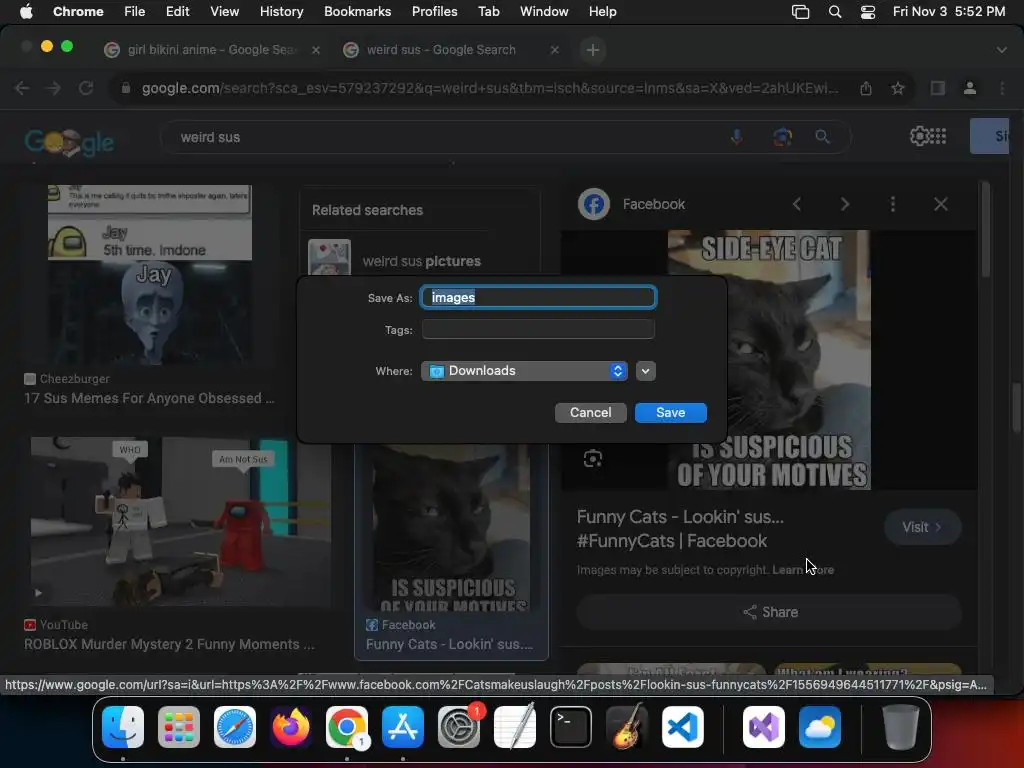The height and width of the screenshot is (768, 1024).
Task: Open a new tab with plus button
Action: tap(592, 50)
